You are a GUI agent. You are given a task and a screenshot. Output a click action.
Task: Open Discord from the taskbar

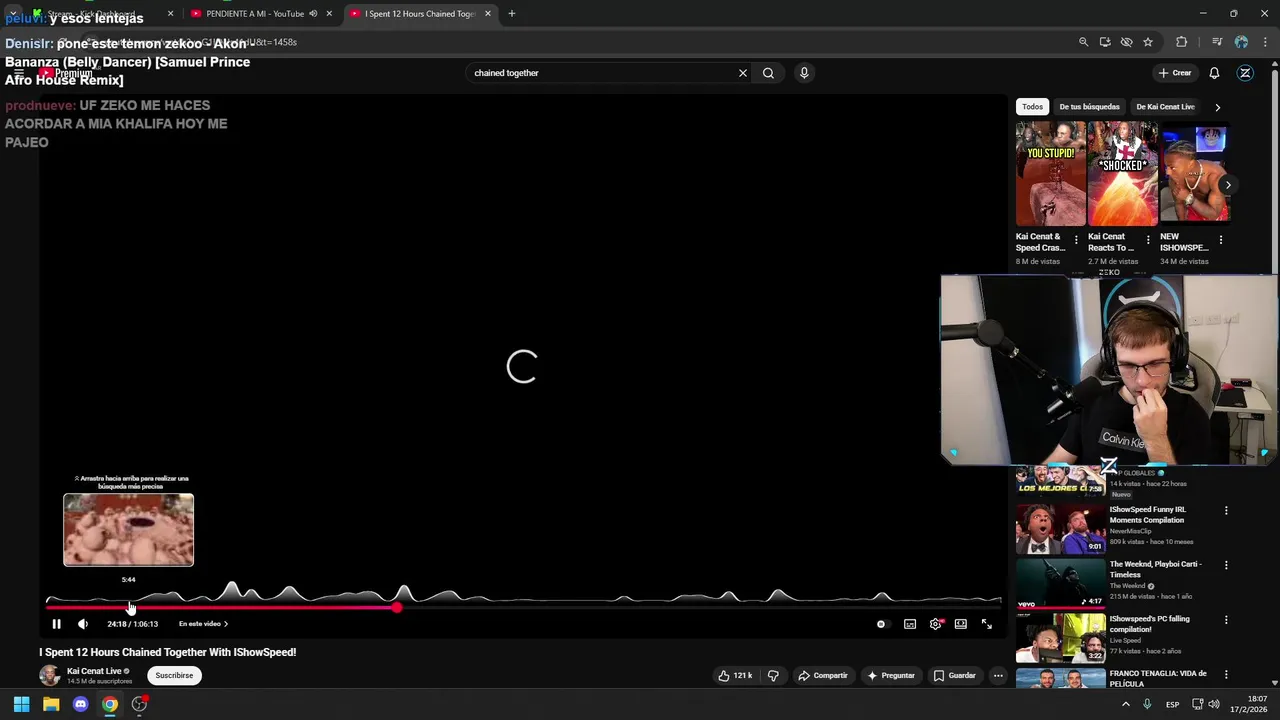coord(81,704)
